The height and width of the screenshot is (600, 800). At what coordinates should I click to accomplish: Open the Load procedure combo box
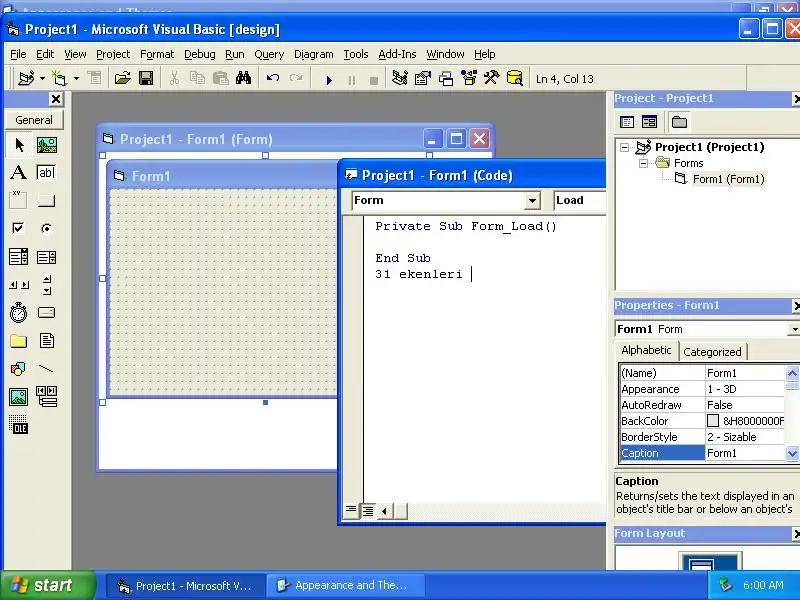tap(580, 201)
